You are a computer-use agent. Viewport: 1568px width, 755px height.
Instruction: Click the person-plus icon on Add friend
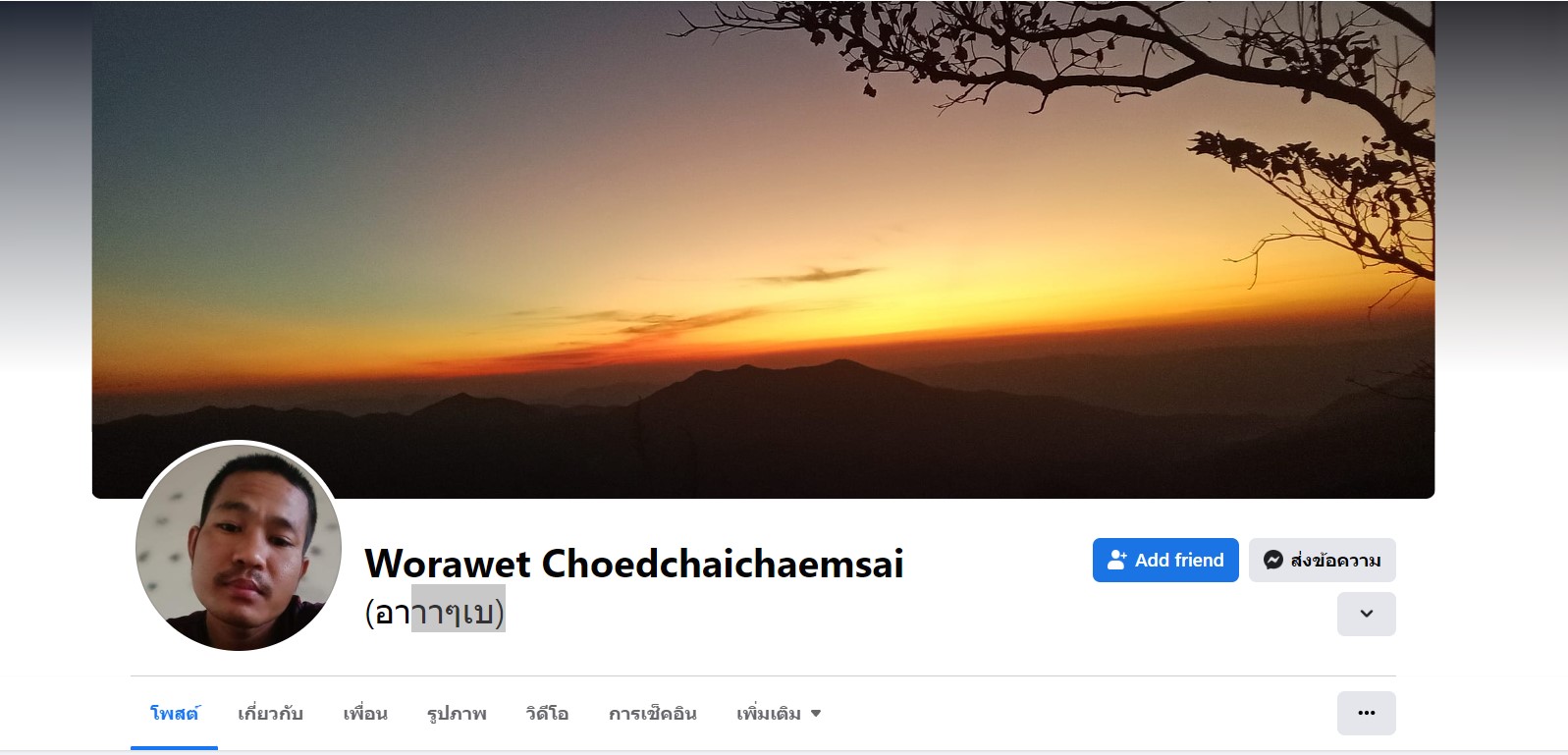pos(1116,560)
